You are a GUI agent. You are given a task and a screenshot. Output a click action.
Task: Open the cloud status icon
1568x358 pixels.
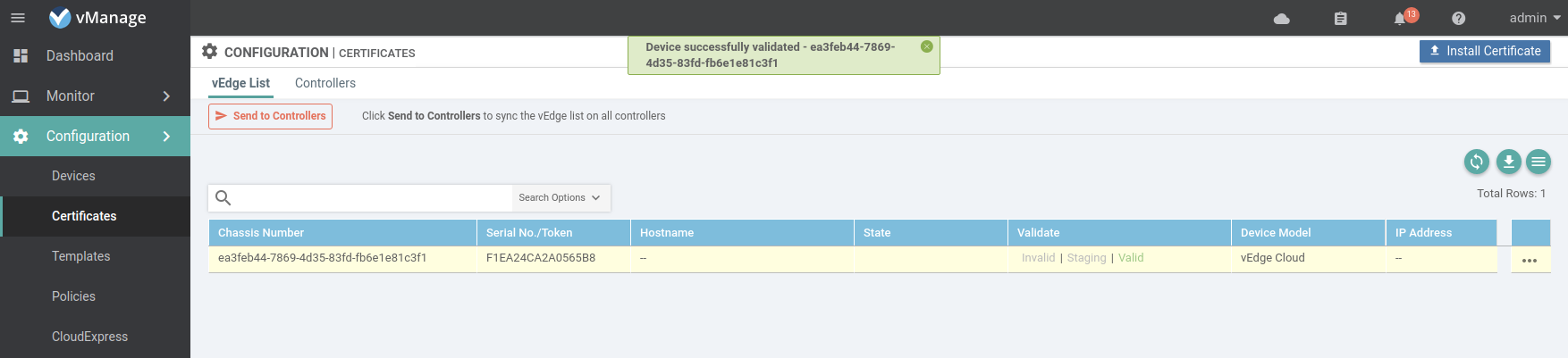click(x=1281, y=19)
